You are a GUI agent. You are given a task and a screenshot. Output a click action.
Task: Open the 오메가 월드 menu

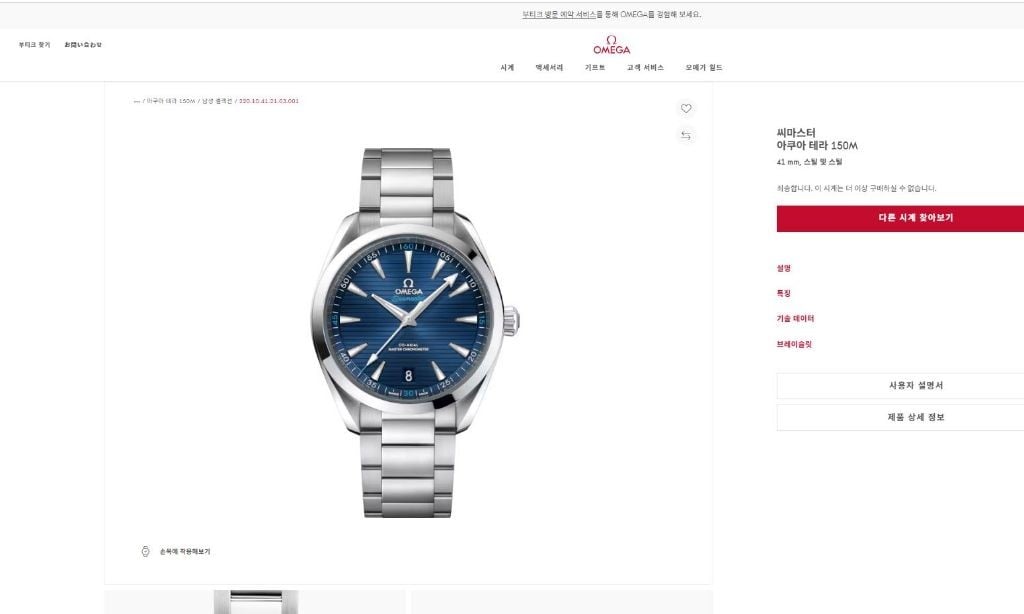704,67
